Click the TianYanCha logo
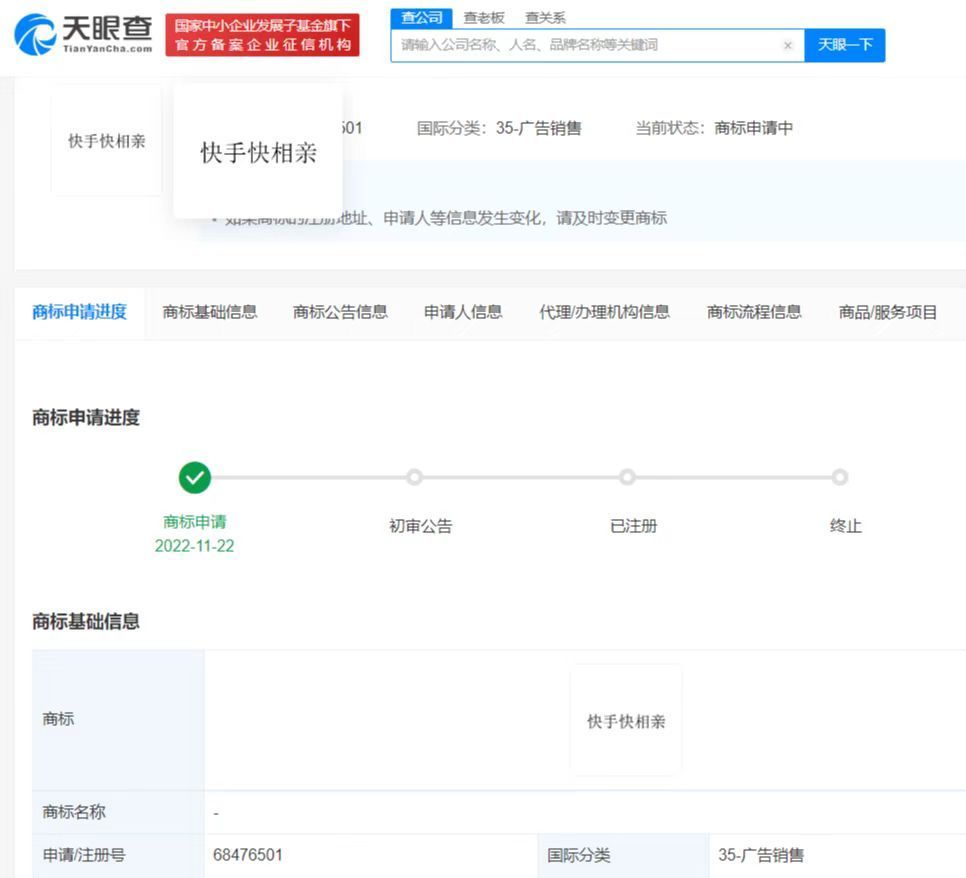This screenshot has height=878, width=966. (84, 36)
